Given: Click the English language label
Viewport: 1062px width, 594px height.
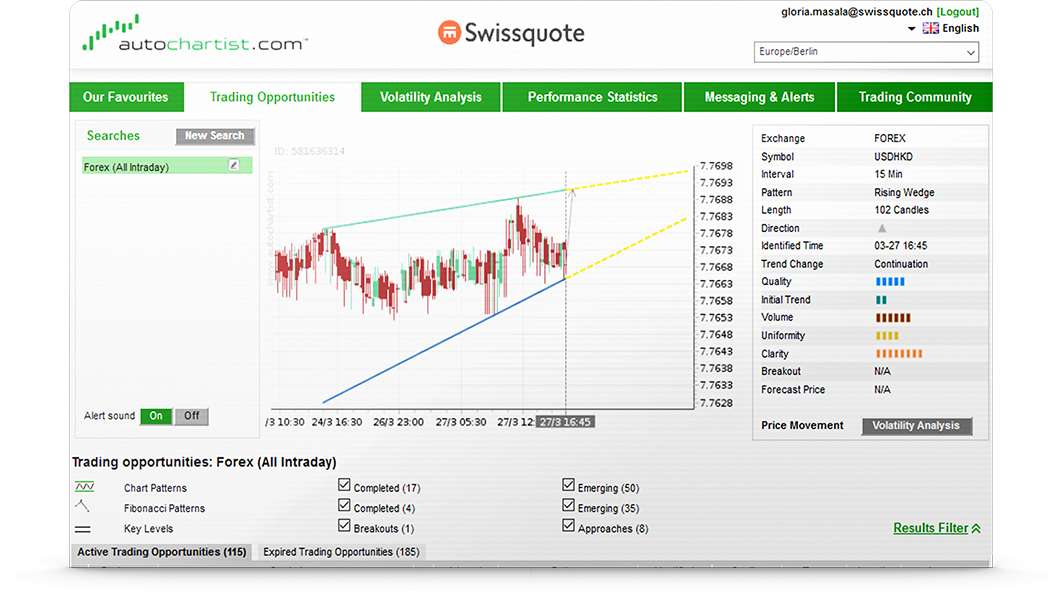Looking at the screenshot, I should pyautogui.click(x=960, y=28).
